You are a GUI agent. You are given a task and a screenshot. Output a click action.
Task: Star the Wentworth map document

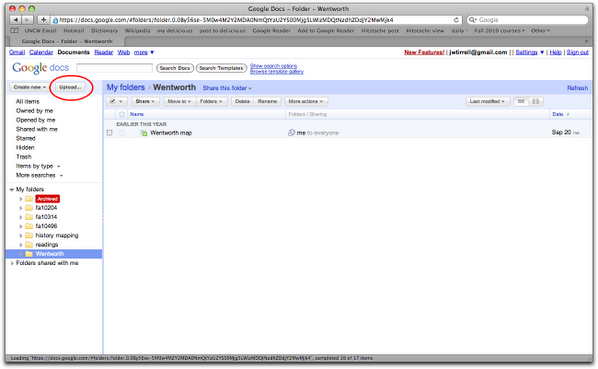(x=122, y=133)
